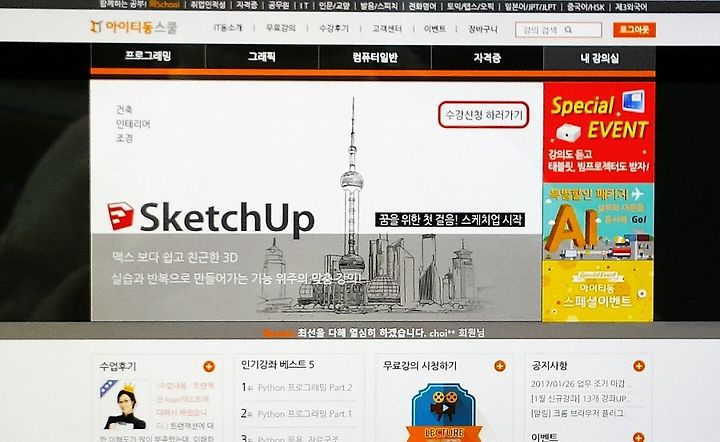This screenshot has width=720, height=442.
Task: Open 수강후기 in header menu
Action: [x=334, y=28]
